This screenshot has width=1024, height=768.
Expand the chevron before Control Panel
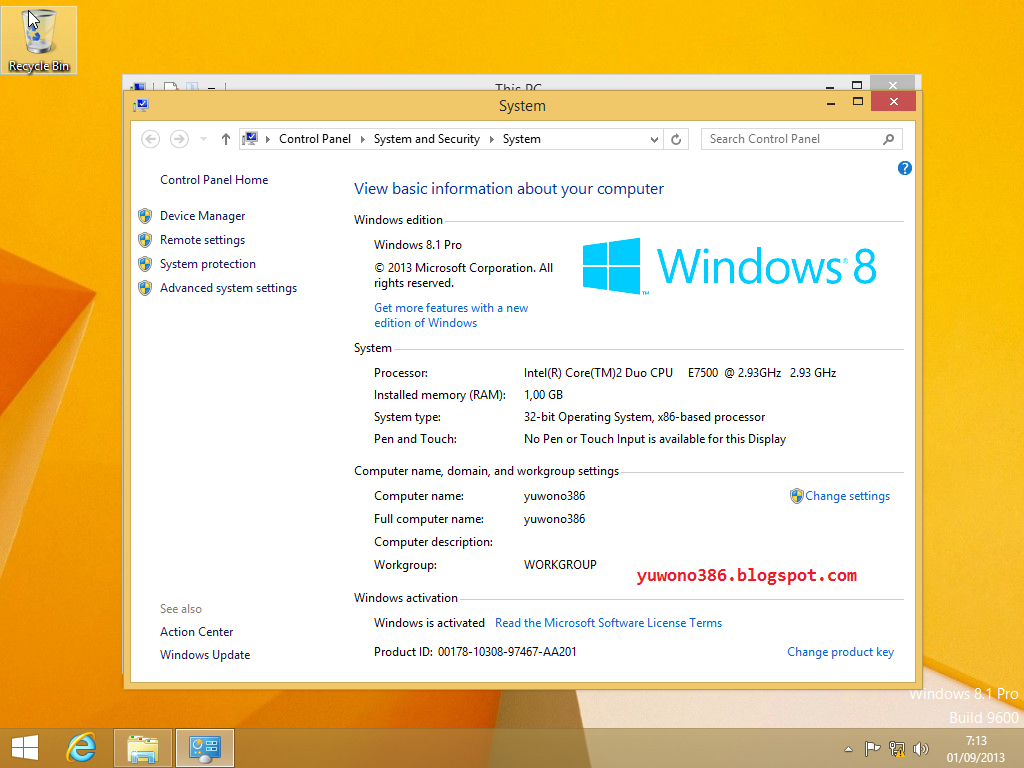pos(268,139)
